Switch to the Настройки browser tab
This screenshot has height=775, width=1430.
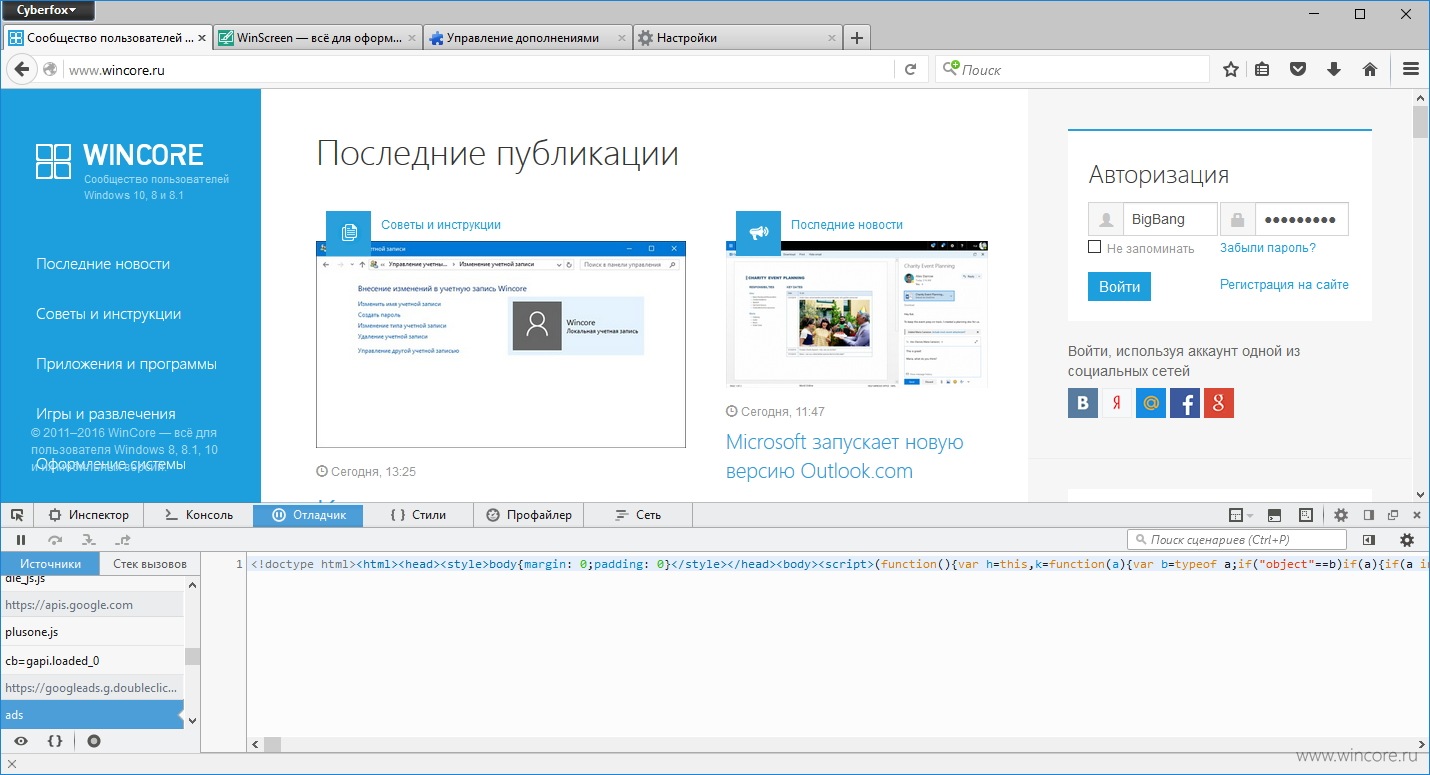point(737,38)
